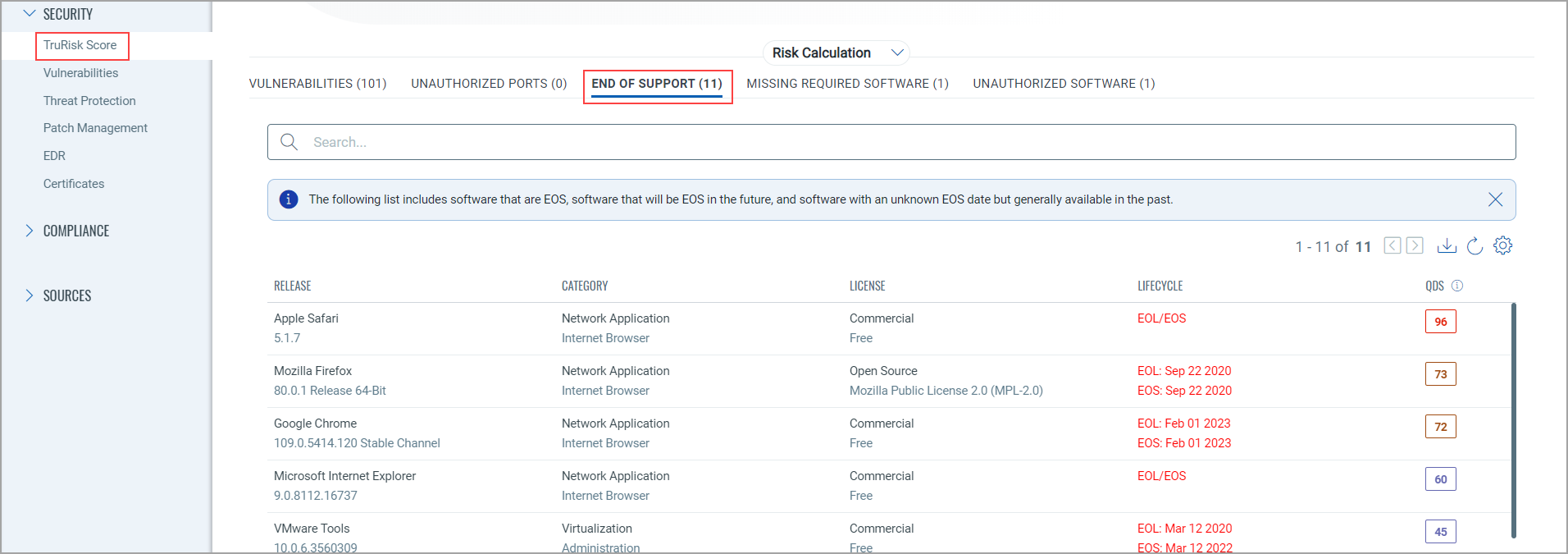Click version 80.0.1 Release 64-Bit

330,391
